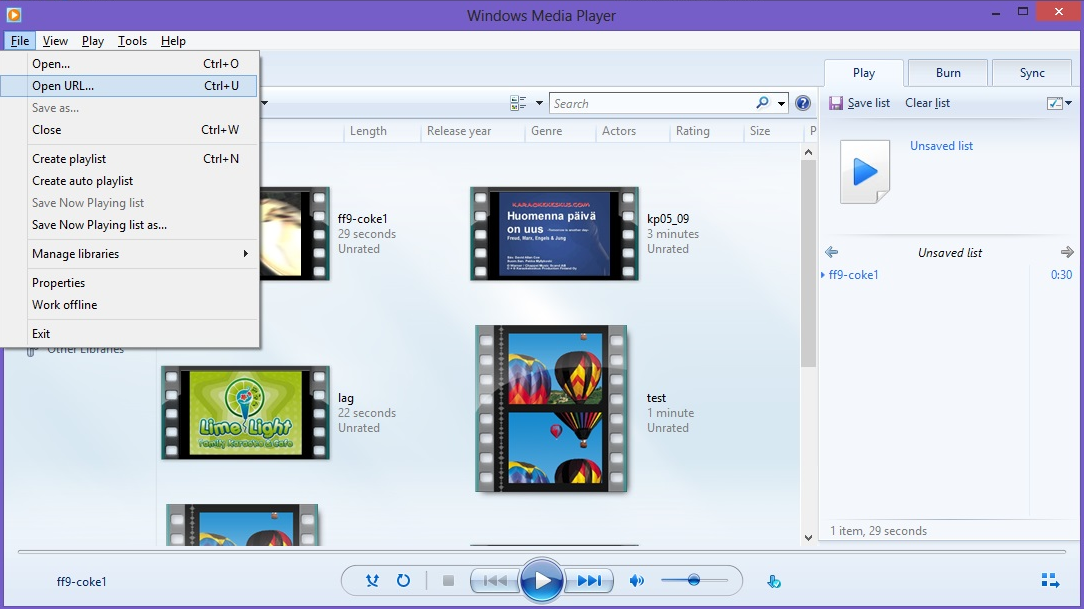1084x609 pixels.
Task: Go to the previous track
Action: click(x=495, y=580)
